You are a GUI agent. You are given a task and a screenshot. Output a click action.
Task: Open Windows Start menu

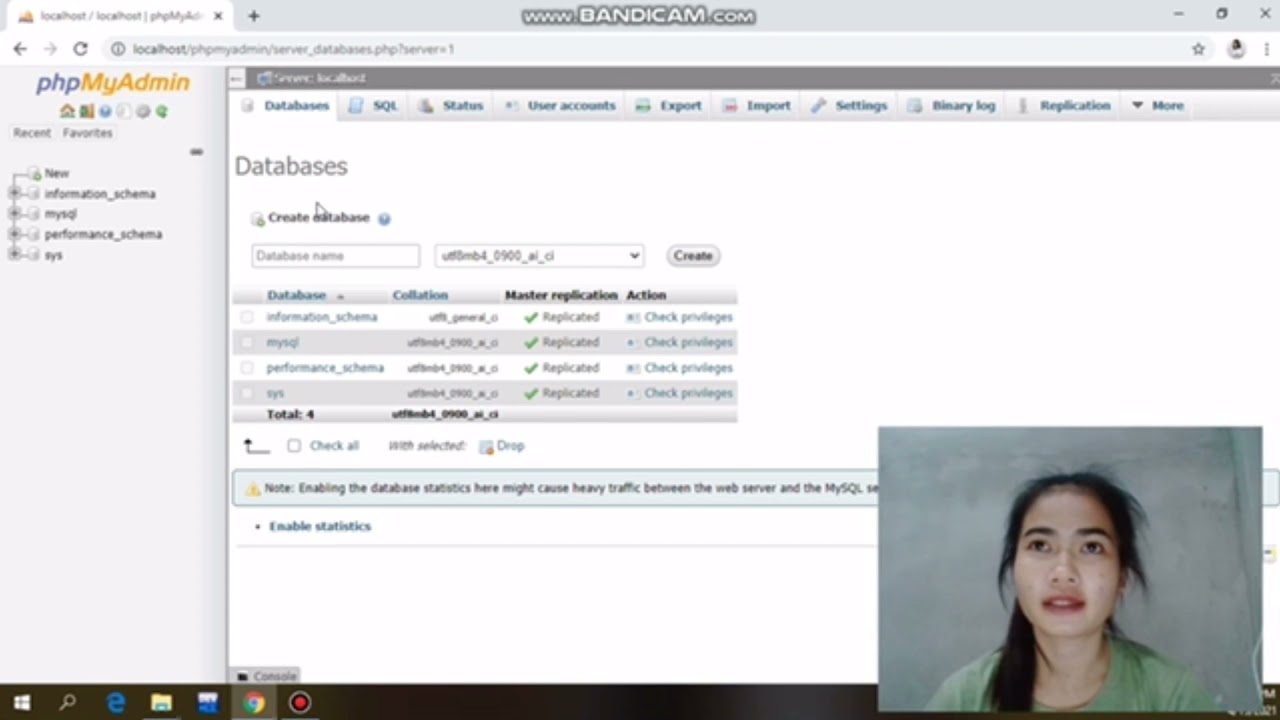pos(22,703)
